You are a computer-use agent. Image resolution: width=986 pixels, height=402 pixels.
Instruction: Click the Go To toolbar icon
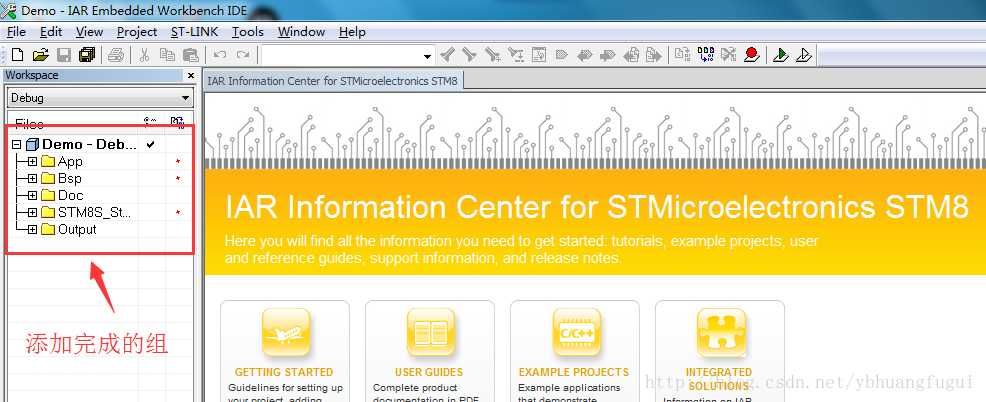pos(539,55)
